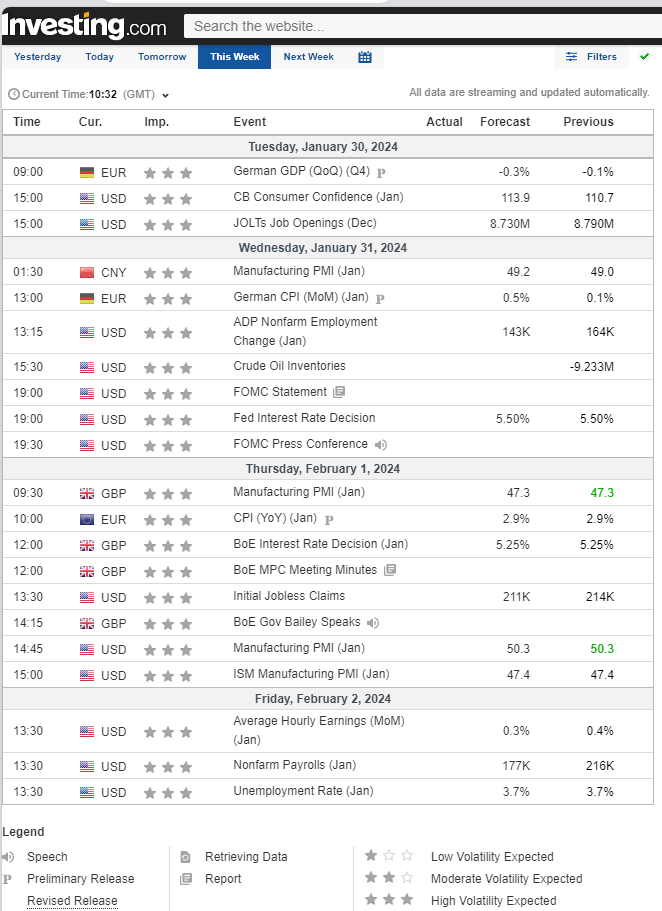The image size is (662, 911).
Task: Click the report icon next to FOMC Statement
Action: click(340, 392)
